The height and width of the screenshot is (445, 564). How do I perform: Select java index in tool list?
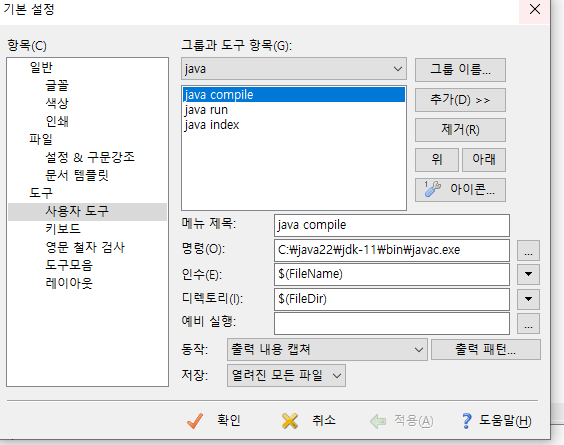point(294,125)
